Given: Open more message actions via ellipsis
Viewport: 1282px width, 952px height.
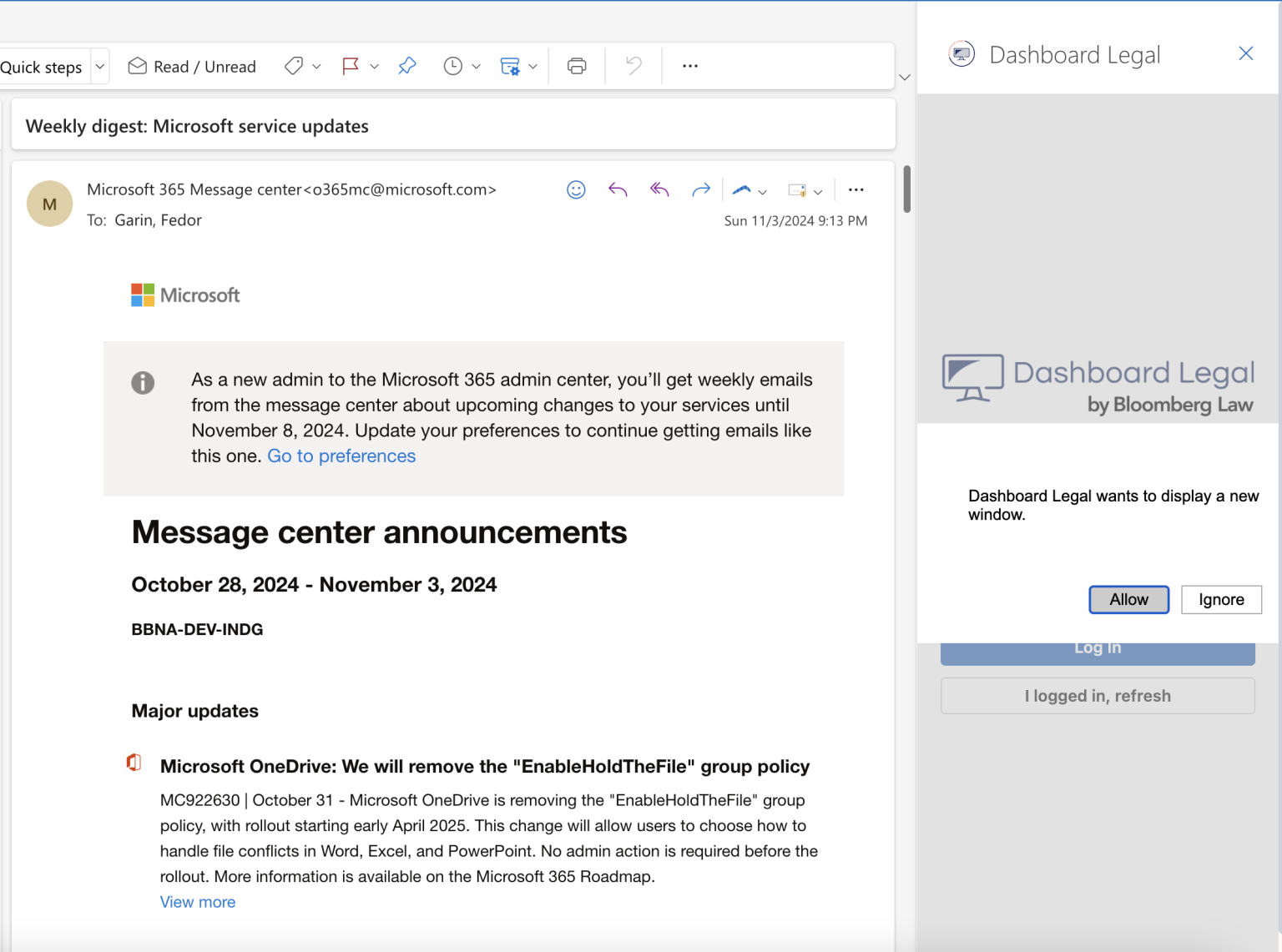Looking at the screenshot, I should (856, 189).
